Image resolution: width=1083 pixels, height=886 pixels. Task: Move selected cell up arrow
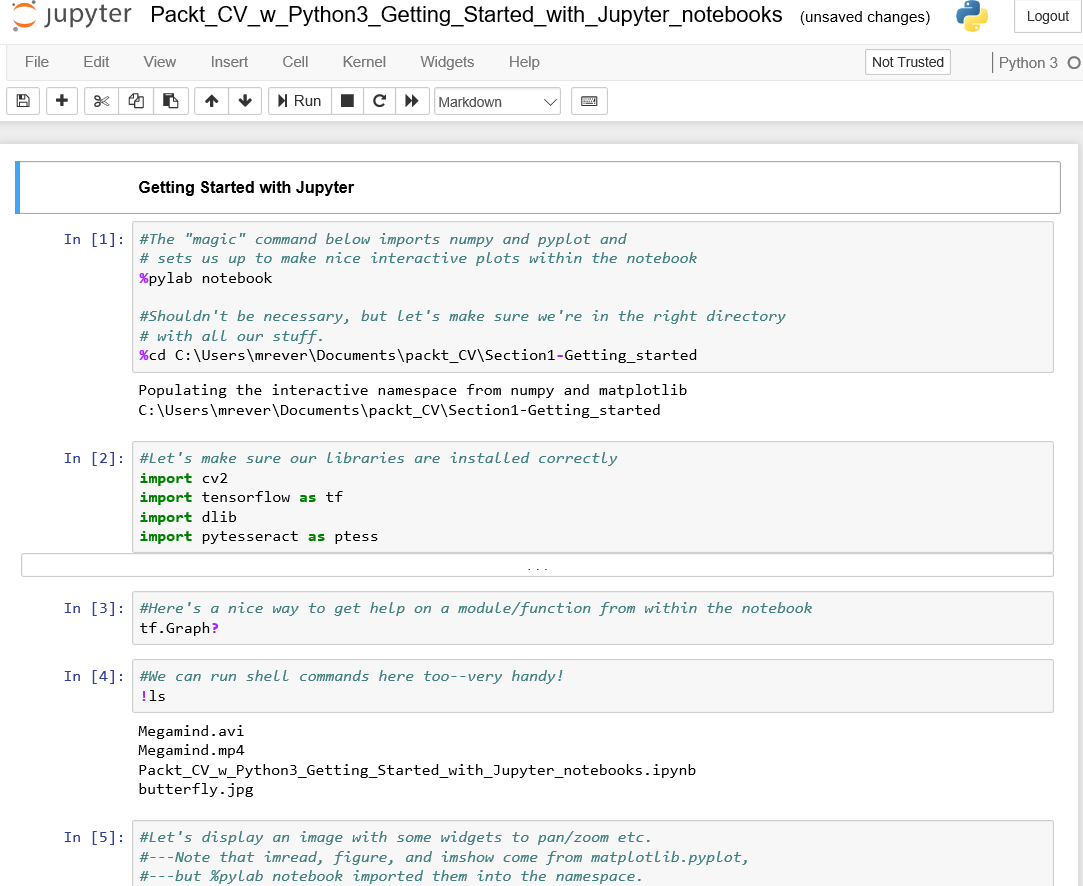pos(211,101)
